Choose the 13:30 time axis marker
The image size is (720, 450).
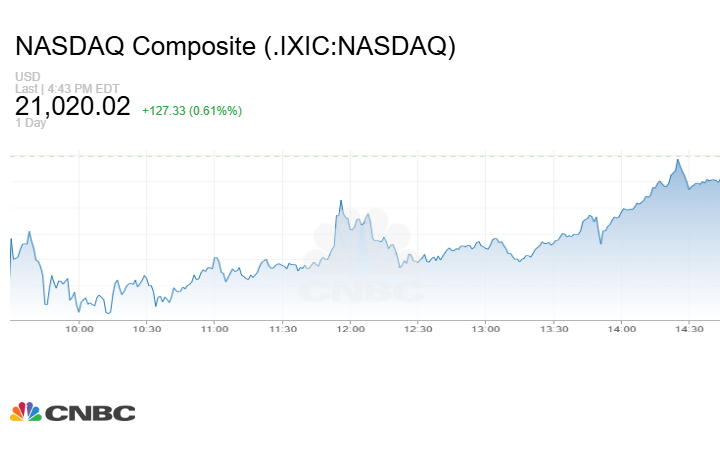[x=554, y=329]
